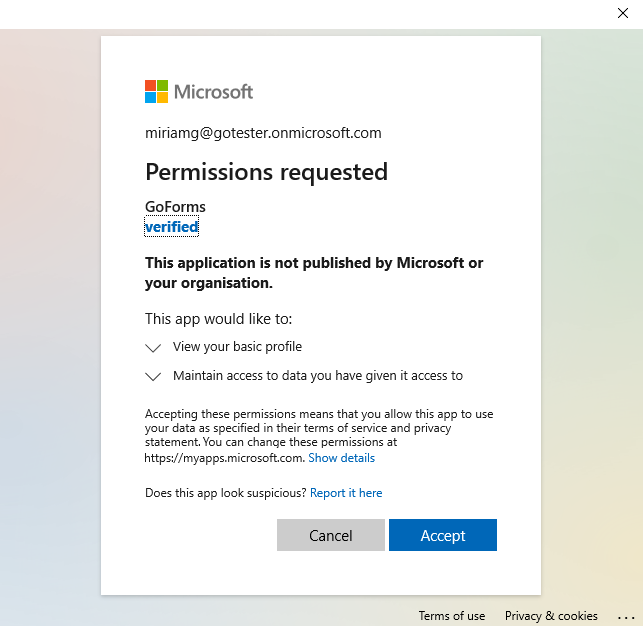Open the verified publisher link under GoForms
643x626 pixels.
tap(171, 227)
